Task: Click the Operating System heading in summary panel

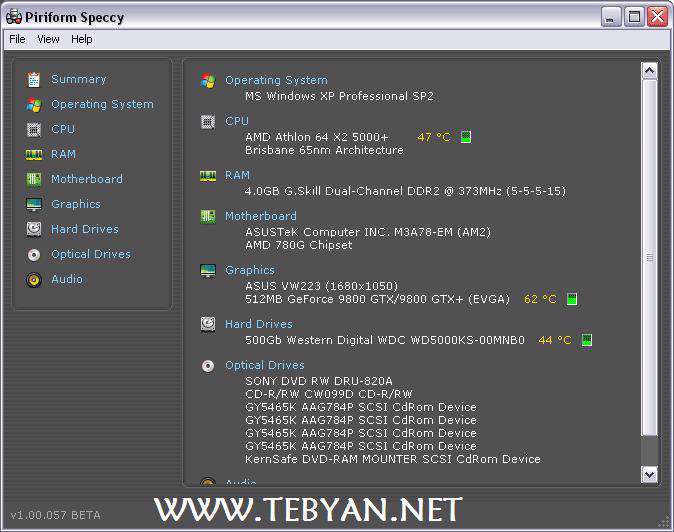Action: coord(276,80)
